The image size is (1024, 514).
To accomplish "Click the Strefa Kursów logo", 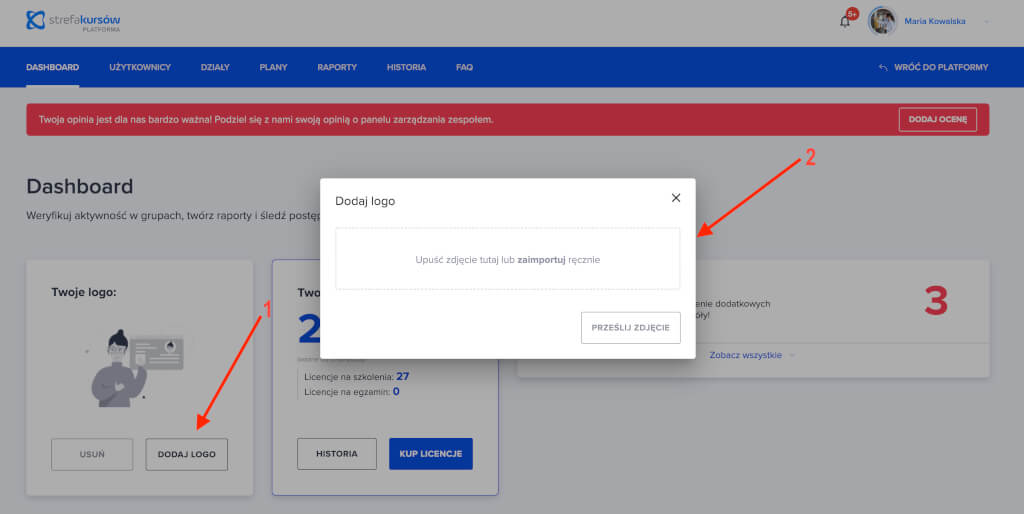I will (x=75, y=20).
